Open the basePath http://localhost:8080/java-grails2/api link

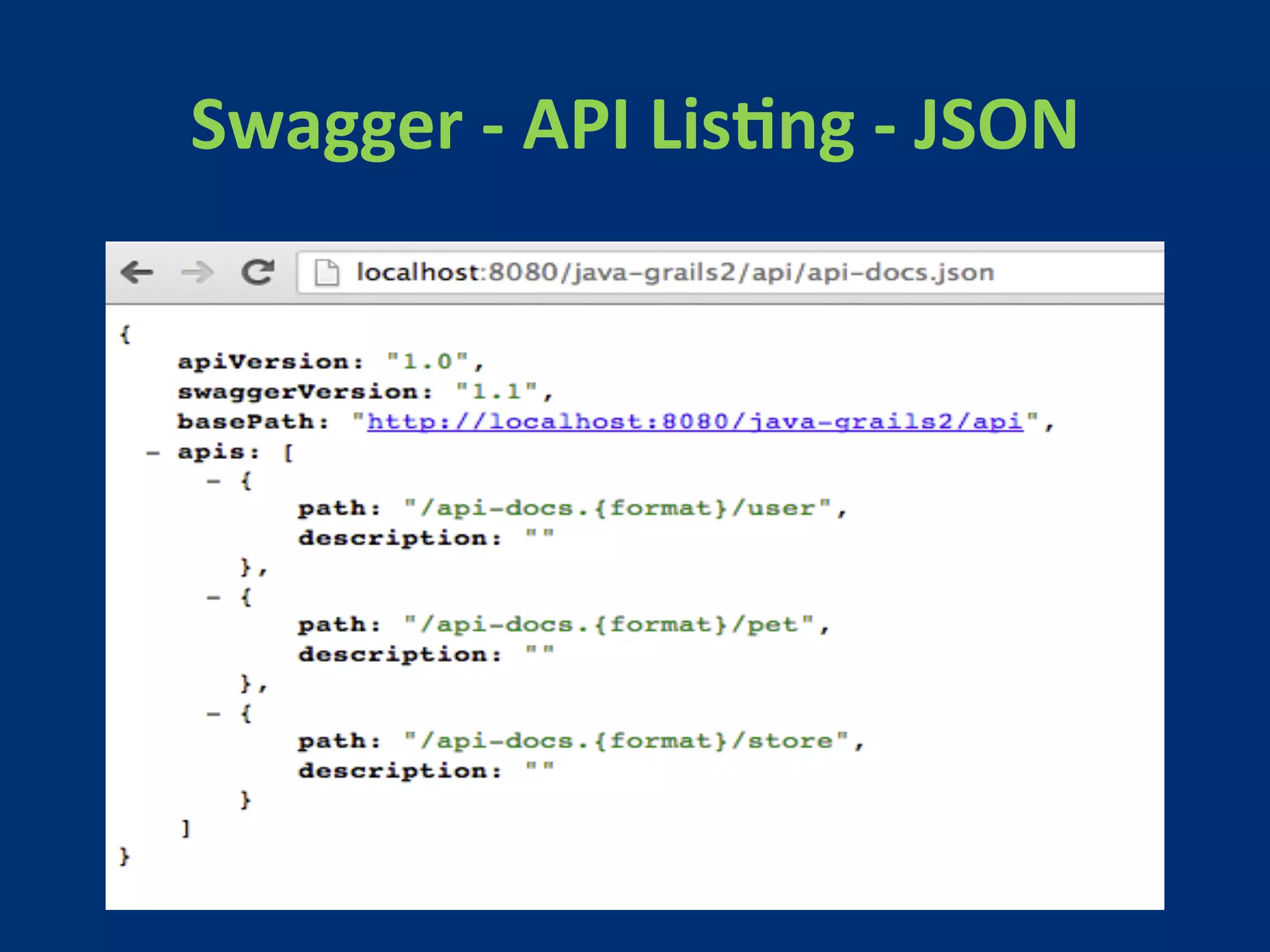click(695, 422)
